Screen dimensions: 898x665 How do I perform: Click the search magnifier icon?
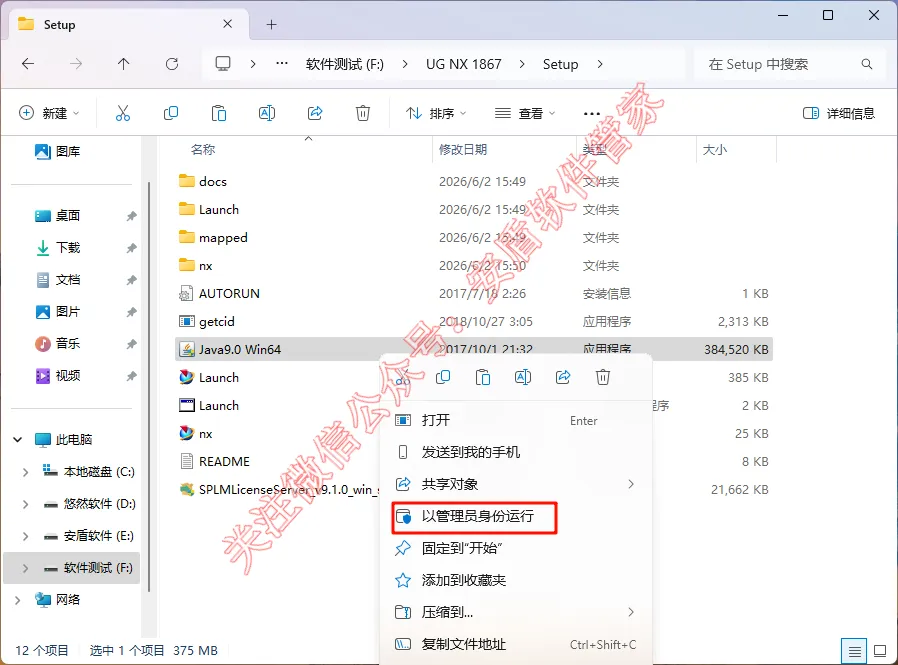click(867, 64)
